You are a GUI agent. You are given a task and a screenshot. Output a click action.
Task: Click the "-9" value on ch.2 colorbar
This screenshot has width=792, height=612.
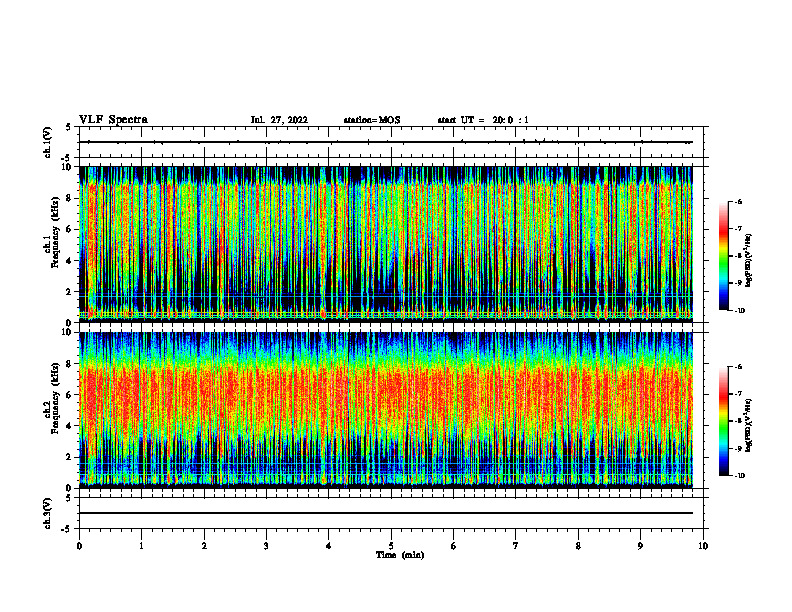pos(738,448)
